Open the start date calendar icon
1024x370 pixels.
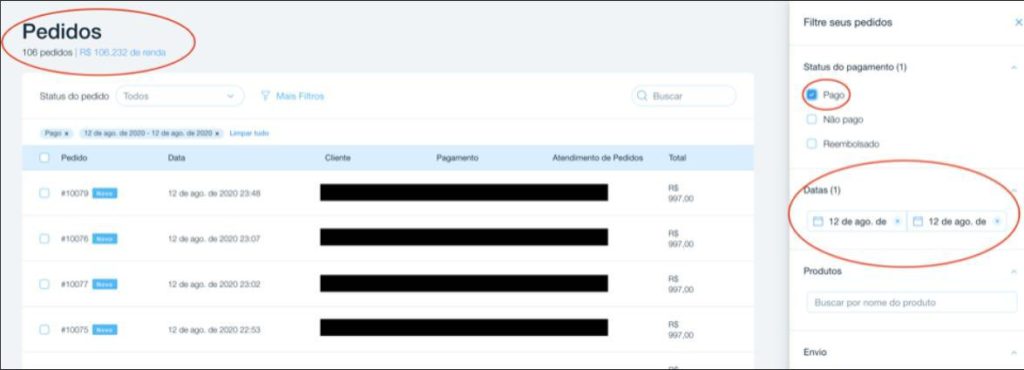pyautogui.click(x=818, y=222)
